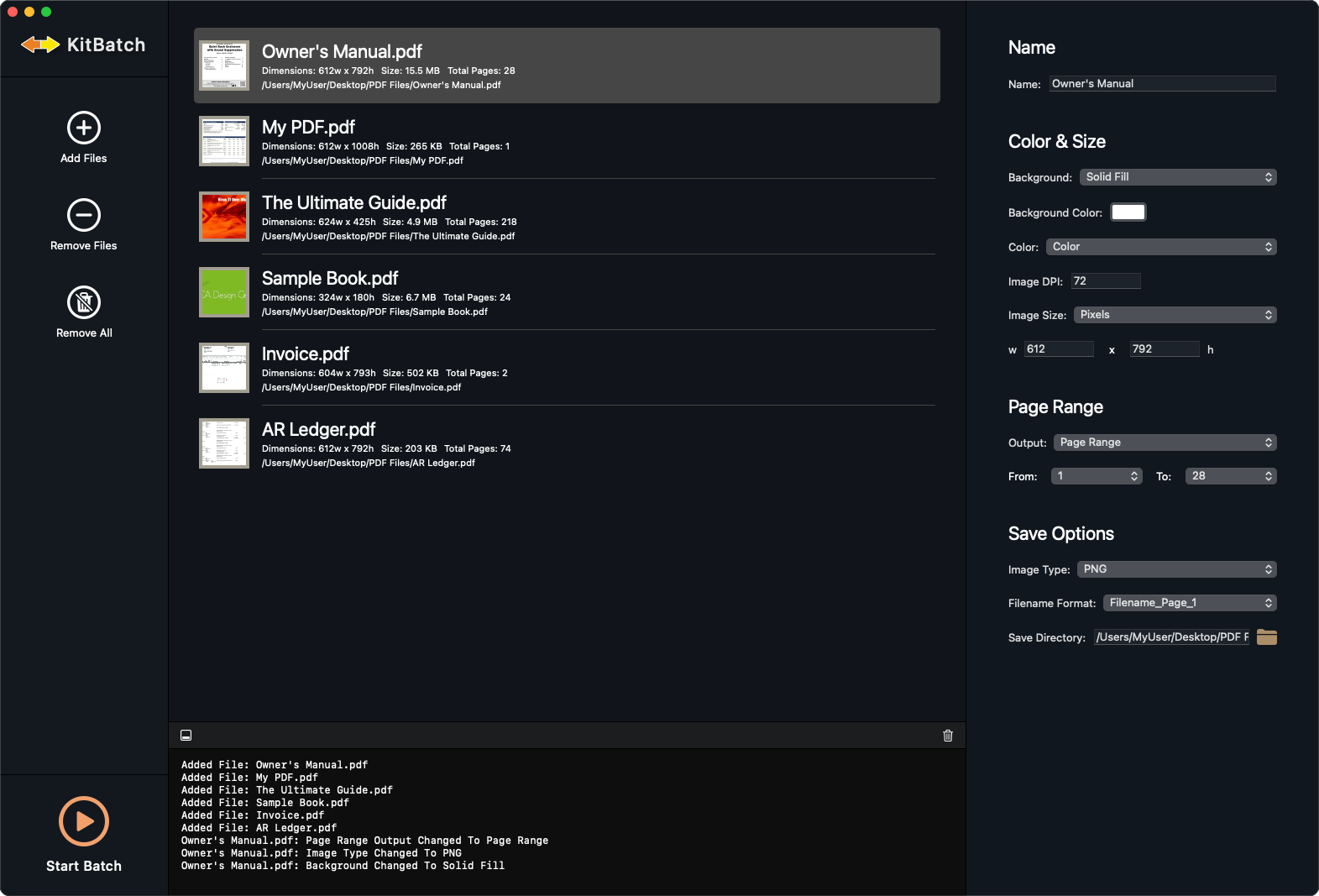Click The Ultimate Guide dimensions and size line
This screenshot has height=896, width=1319.
click(390, 222)
